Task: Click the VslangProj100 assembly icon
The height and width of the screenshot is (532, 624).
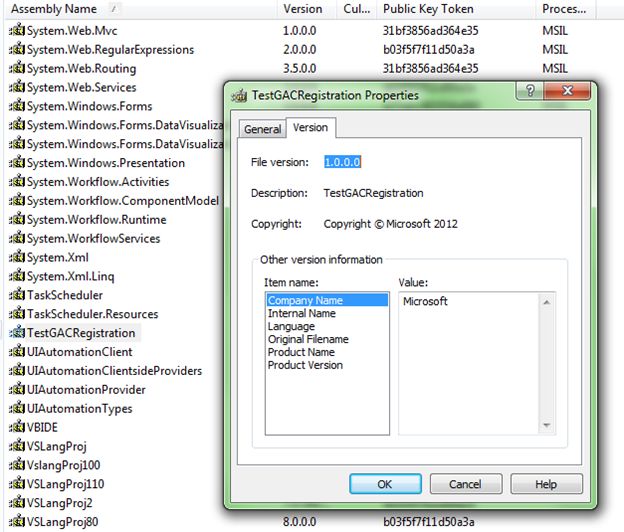Action: [x=17, y=465]
